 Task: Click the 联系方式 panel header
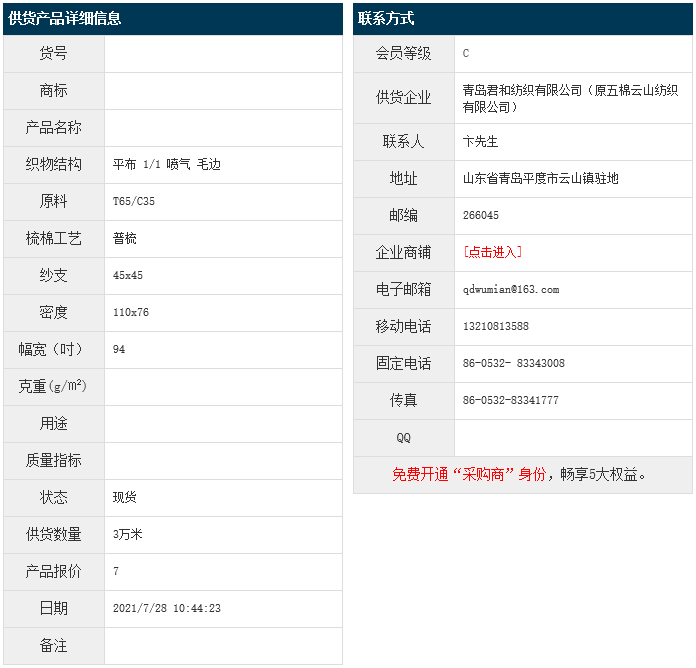(x=386, y=19)
